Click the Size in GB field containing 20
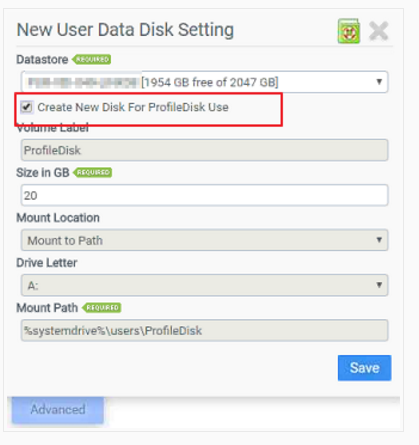The width and height of the screenshot is (419, 445). pyautogui.click(x=204, y=195)
